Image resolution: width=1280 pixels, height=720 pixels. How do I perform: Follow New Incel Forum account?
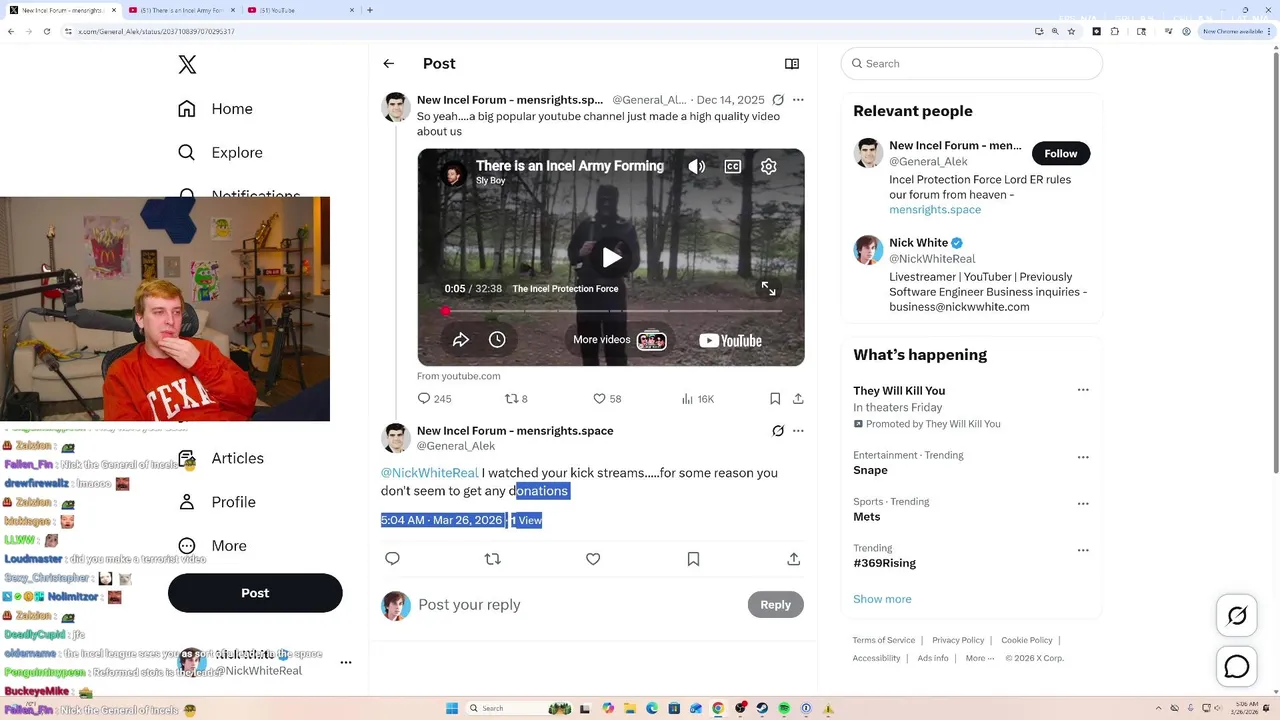click(1060, 154)
